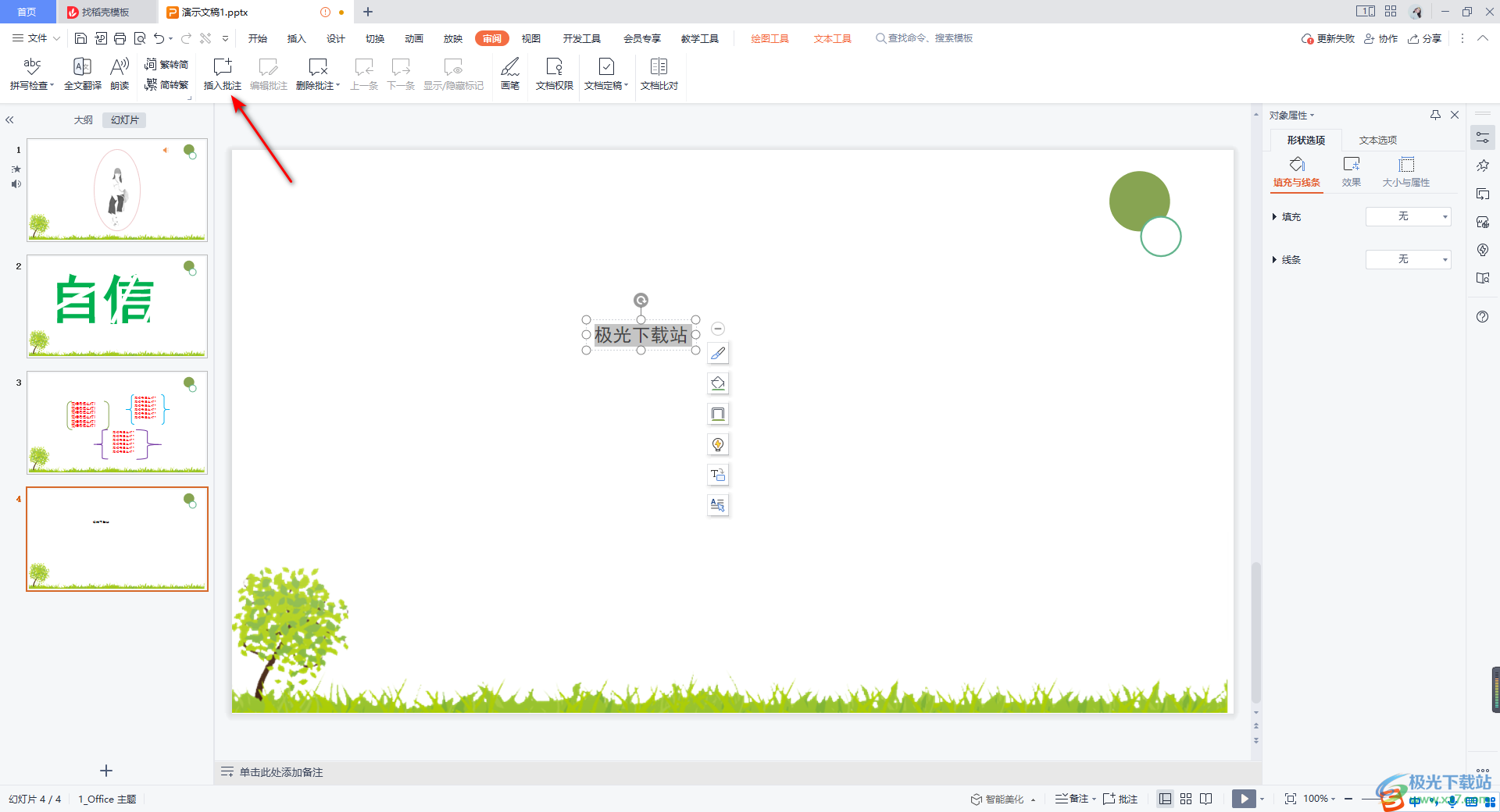Open the spell check tool
The width and height of the screenshot is (1500, 812).
[x=32, y=74]
